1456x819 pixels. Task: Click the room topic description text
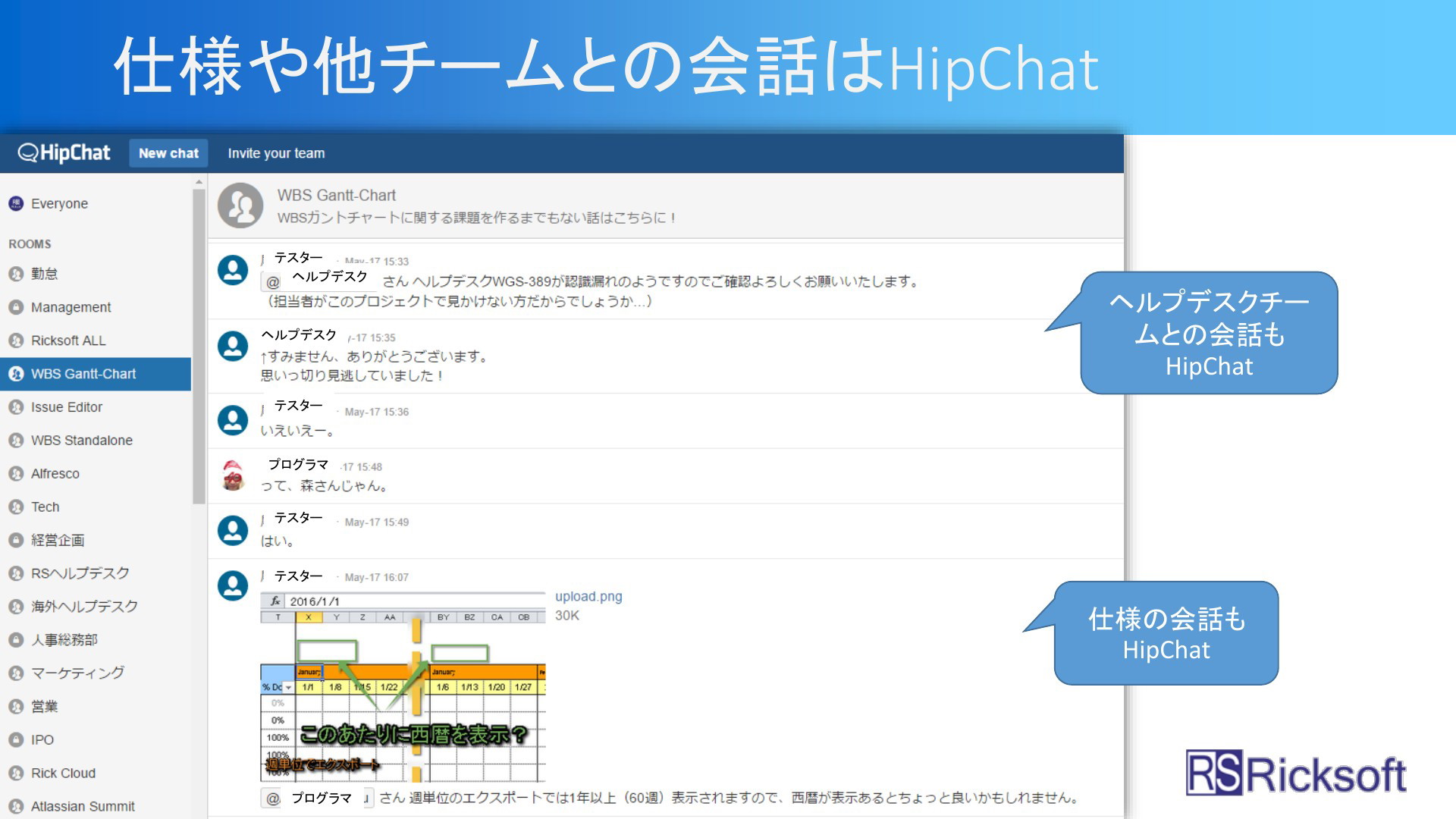tap(476, 218)
